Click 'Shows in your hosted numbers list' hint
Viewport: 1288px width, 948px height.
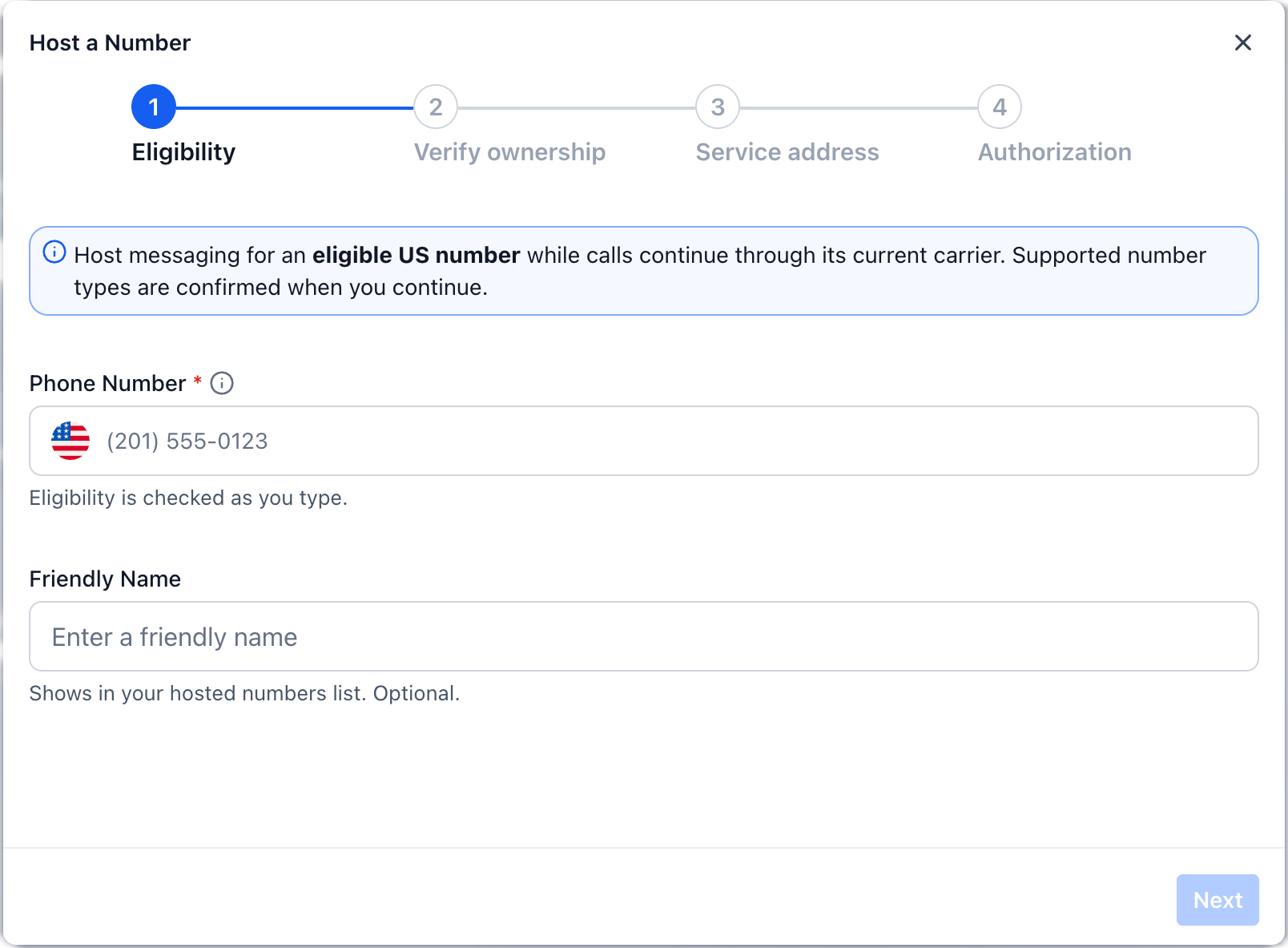[244, 693]
